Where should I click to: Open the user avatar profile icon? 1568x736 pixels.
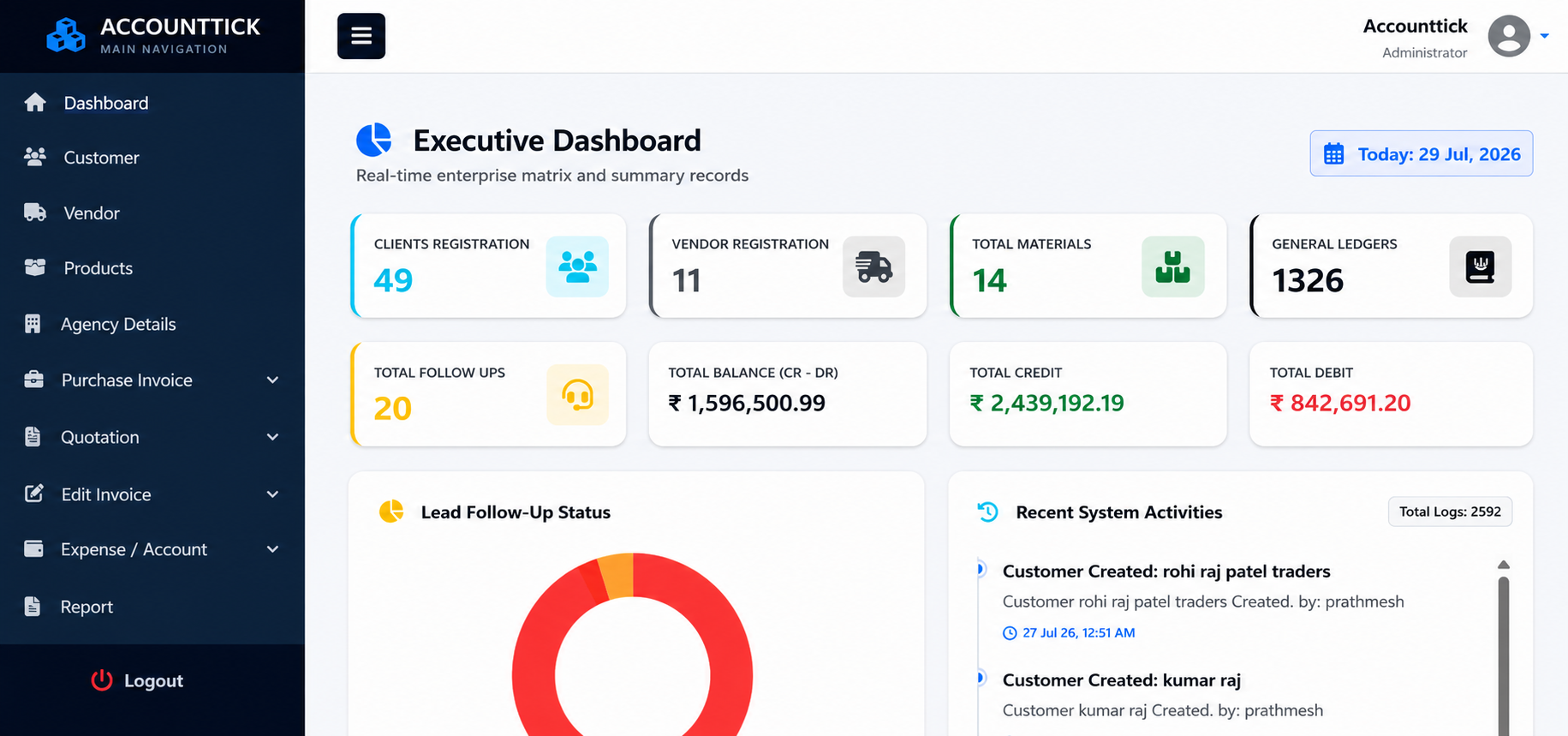tap(1509, 36)
